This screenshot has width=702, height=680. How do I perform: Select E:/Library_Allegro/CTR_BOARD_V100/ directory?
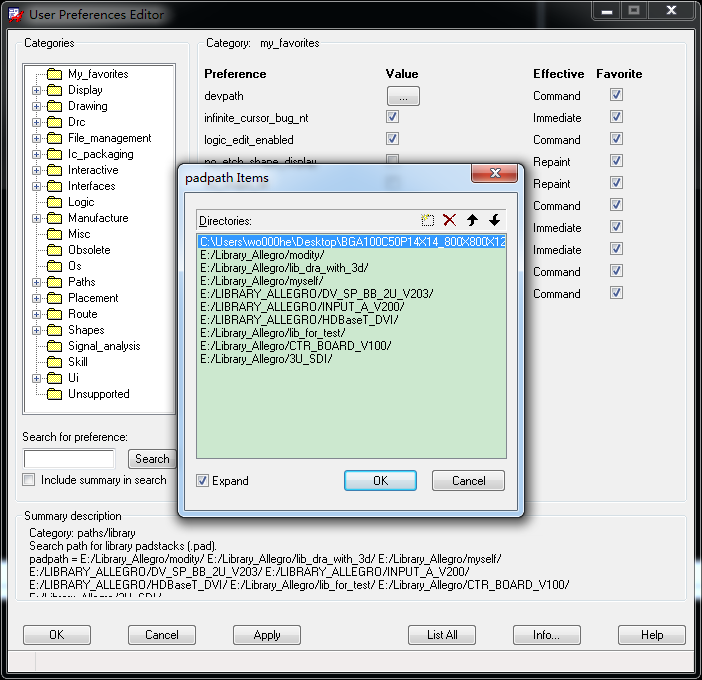pos(351,346)
